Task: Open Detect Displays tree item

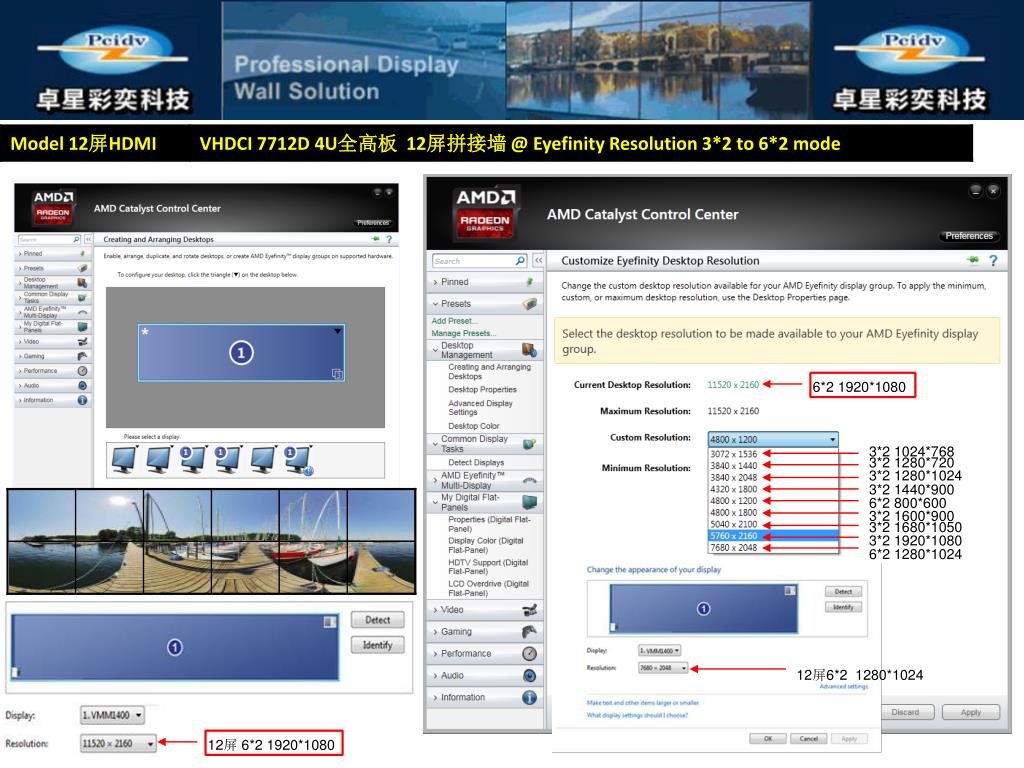Action: click(475, 462)
